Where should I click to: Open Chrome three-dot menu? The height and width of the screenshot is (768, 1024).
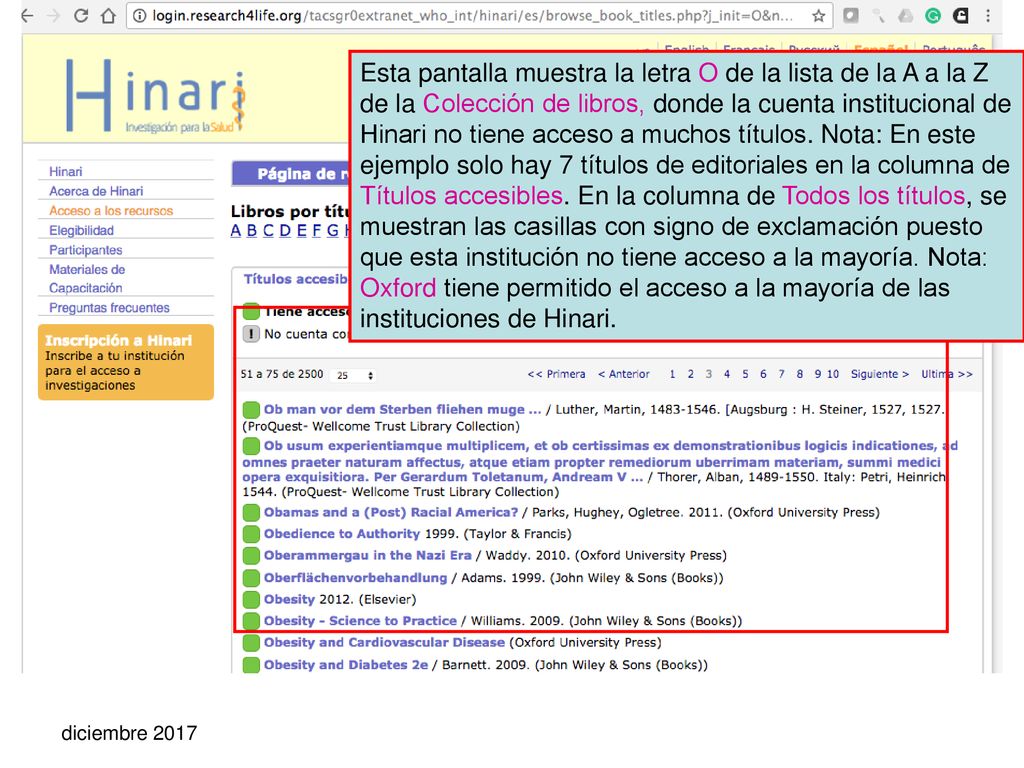pyautogui.click(x=988, y=16)
